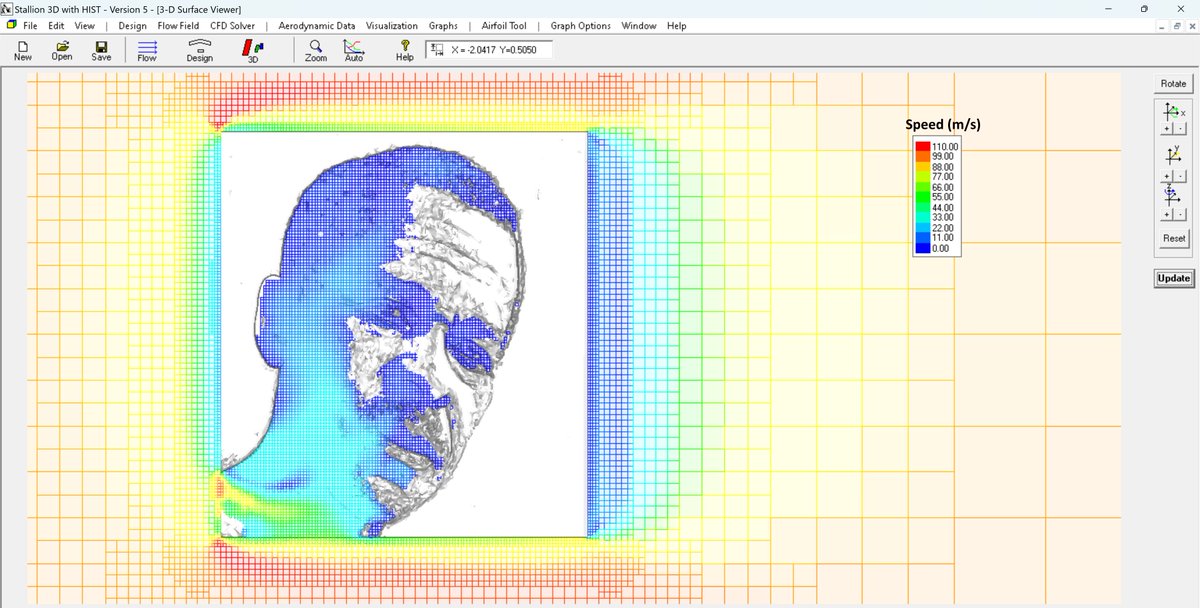The height and width of the screenshot is (608, 1200).
Task: Click the Rotate button
Action: (x=1172, y=83)
